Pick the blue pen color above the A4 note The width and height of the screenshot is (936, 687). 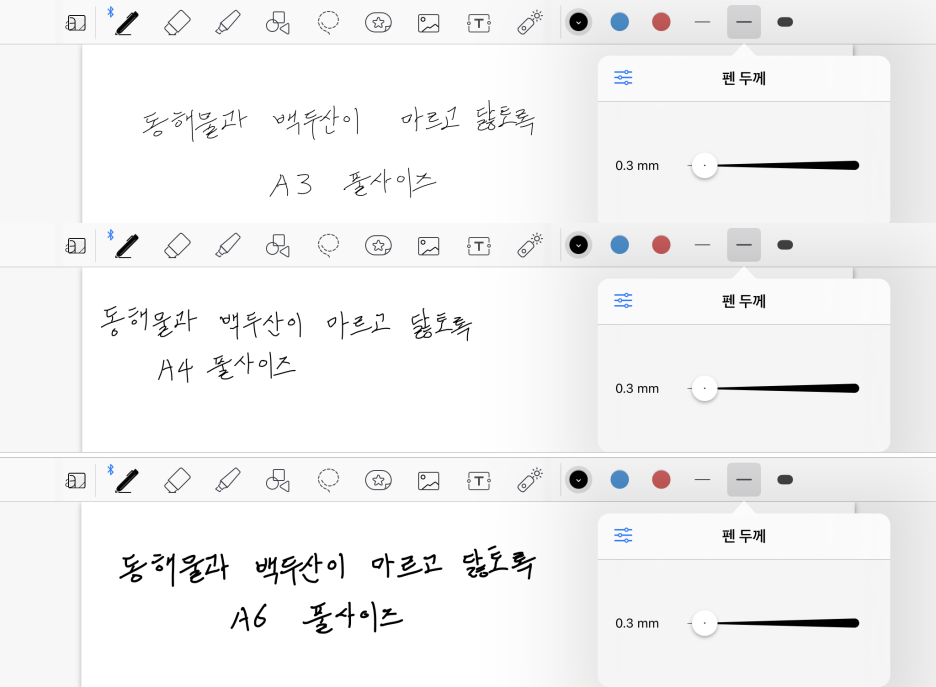click(620, 245)
